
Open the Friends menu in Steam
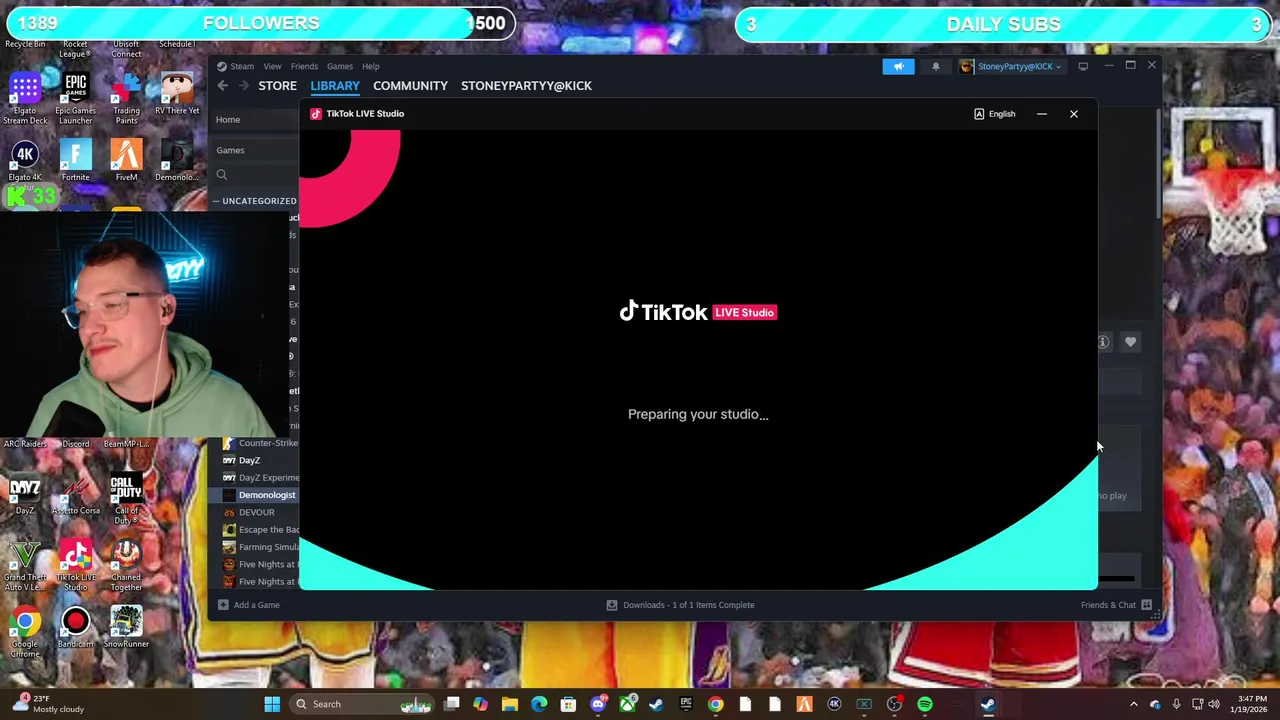pyautogui.click(x=304, y=66)
